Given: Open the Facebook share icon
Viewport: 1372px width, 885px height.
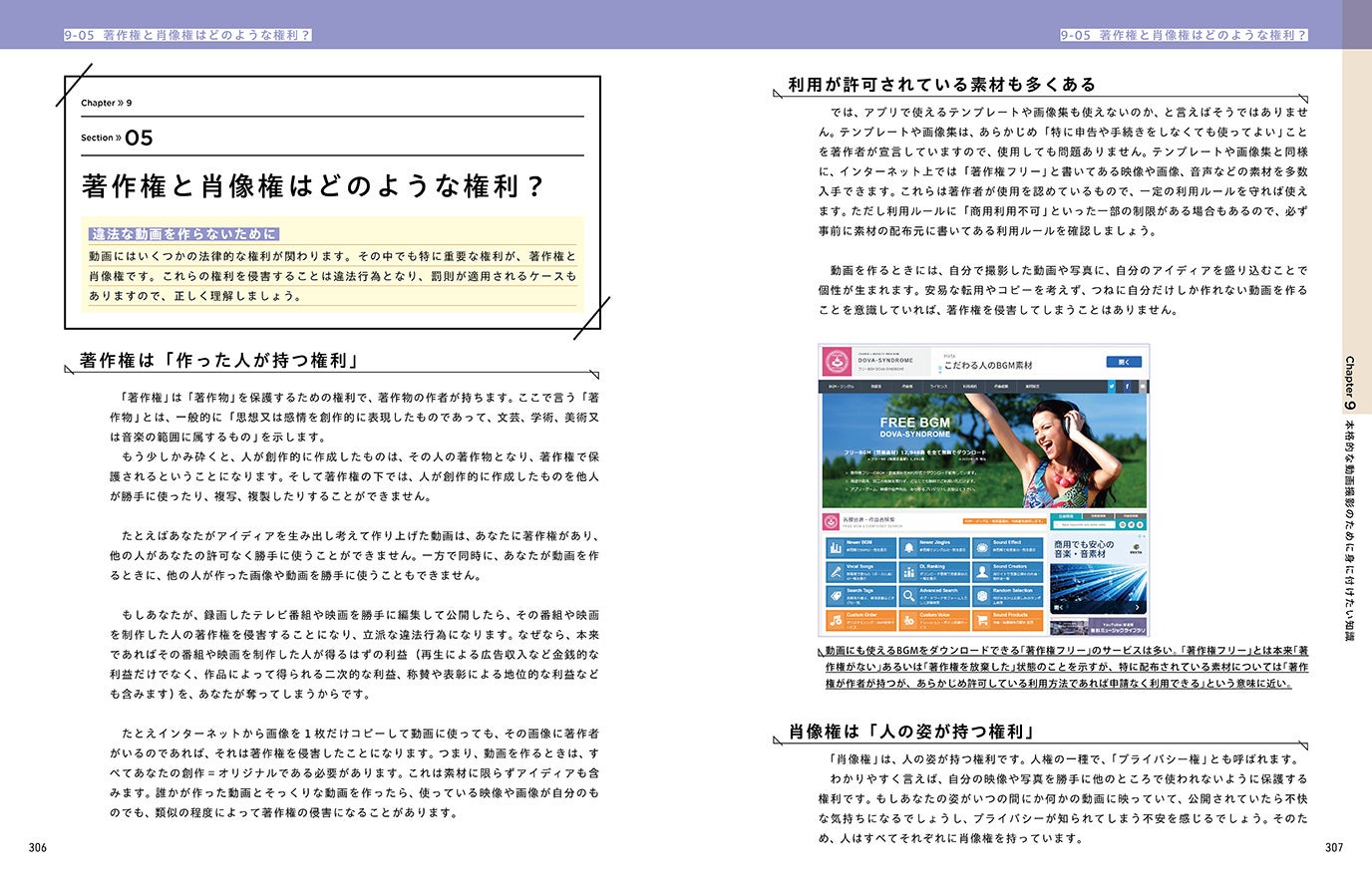Looking at the screenshot, I should (1126, 386).
